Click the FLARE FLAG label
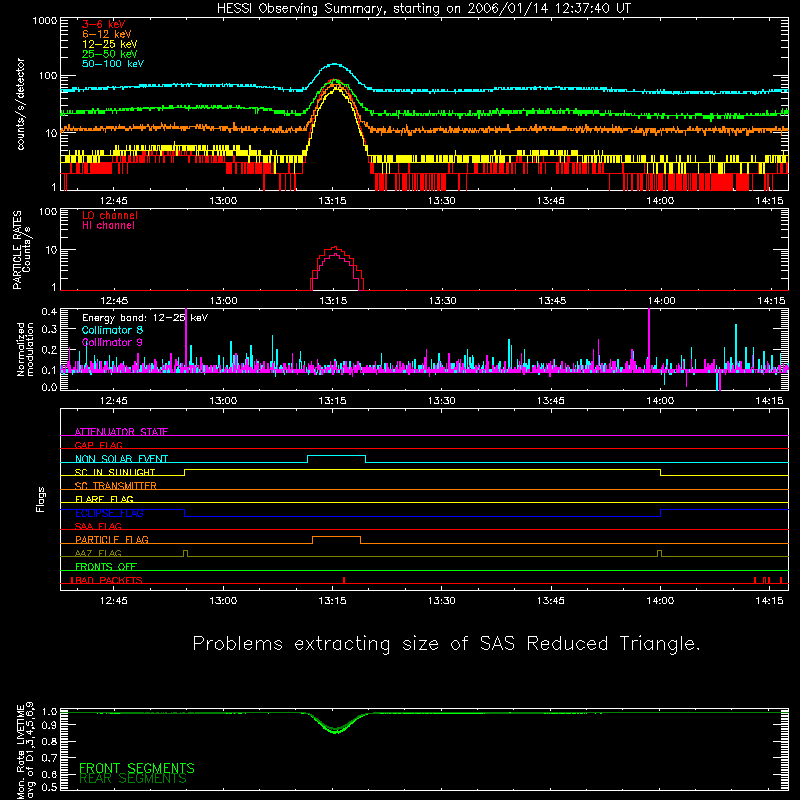800x800 pixels. [104, 499]
